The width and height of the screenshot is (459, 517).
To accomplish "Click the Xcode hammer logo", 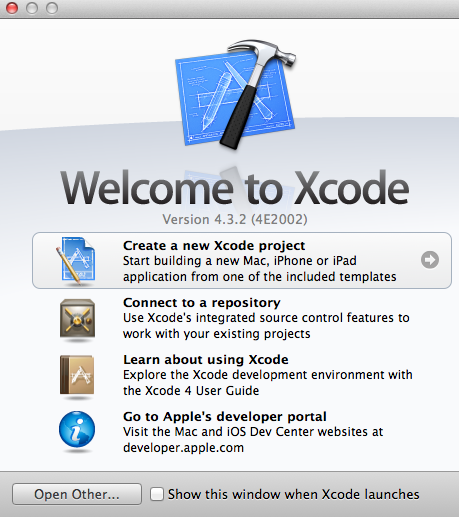I will coord(235,95).
